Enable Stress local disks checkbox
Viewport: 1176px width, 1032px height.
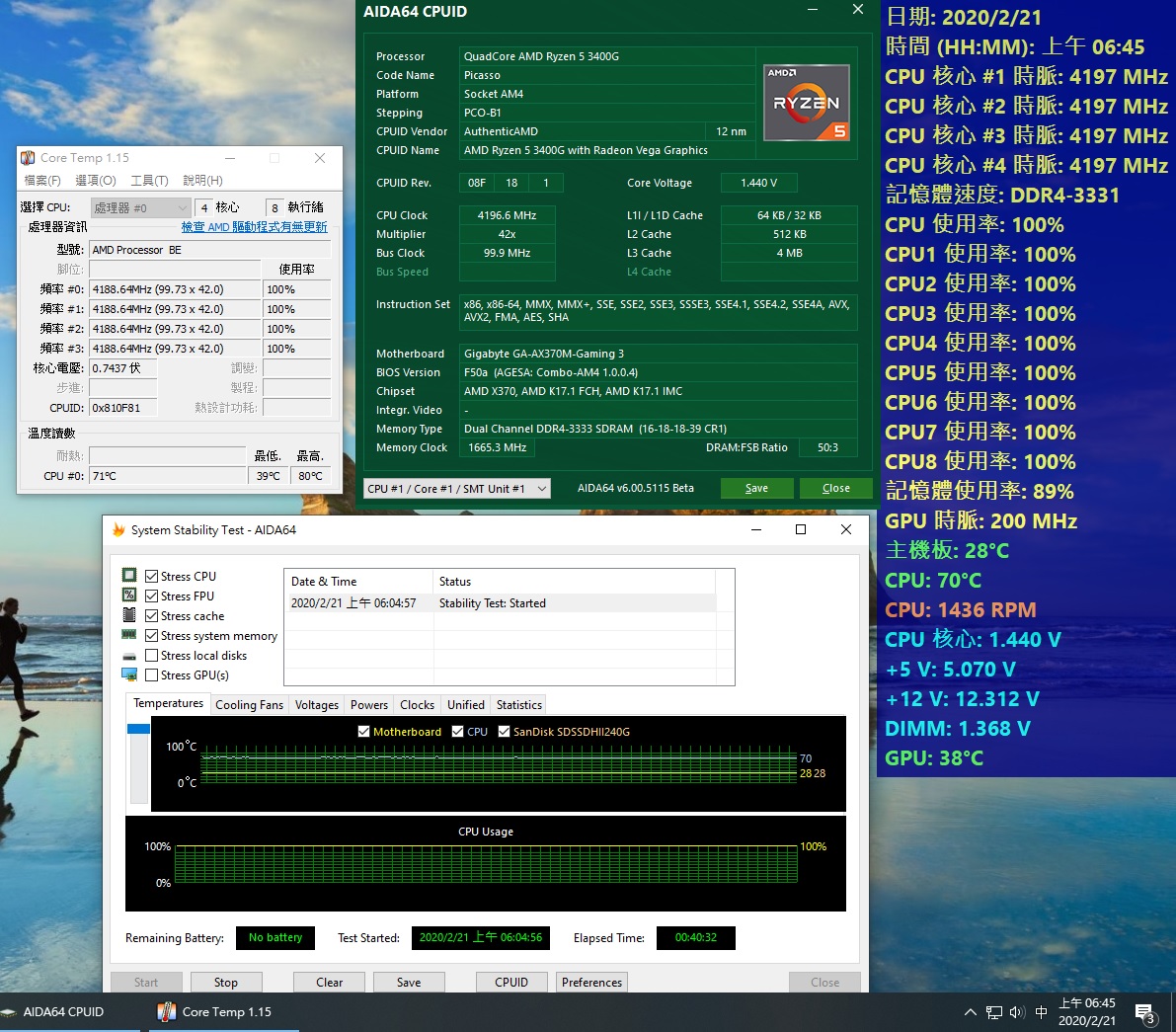(x=151, y=655)
